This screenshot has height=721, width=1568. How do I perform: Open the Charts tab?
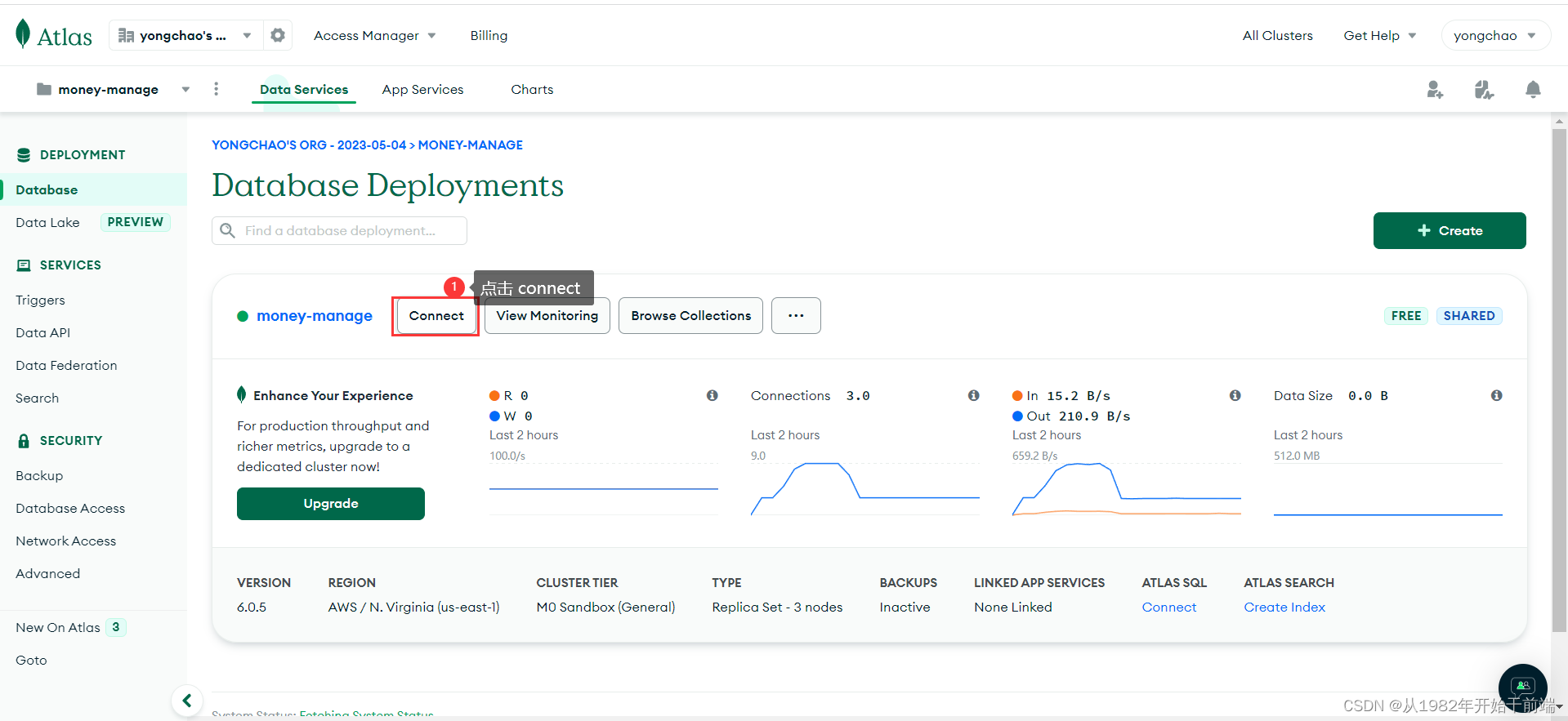[532, 89]
